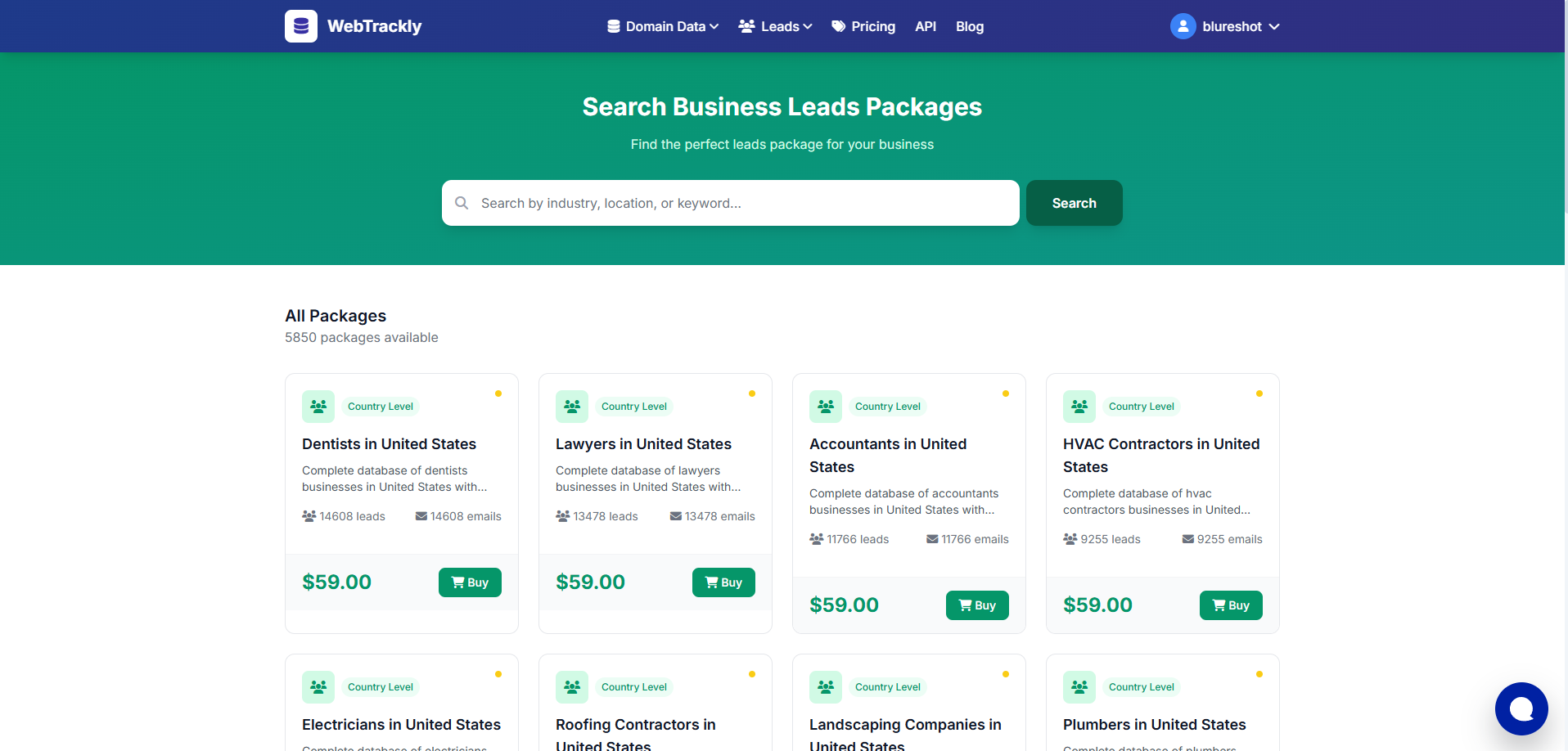Buy the Dentists in United States package
Image resolution: width=1568 pixels, height=751 pixels.
(x=470, y=582)
